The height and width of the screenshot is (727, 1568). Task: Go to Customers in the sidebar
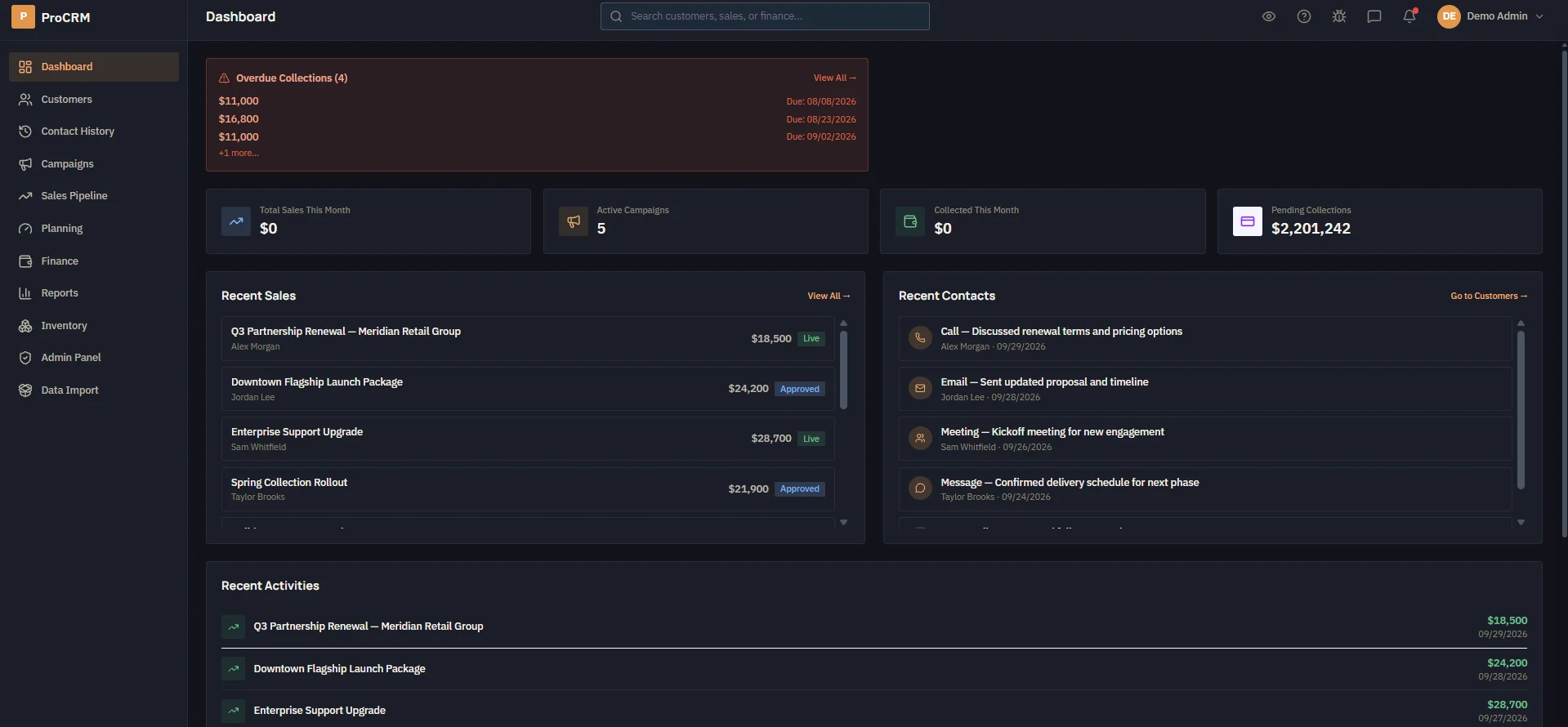[94, 100]
